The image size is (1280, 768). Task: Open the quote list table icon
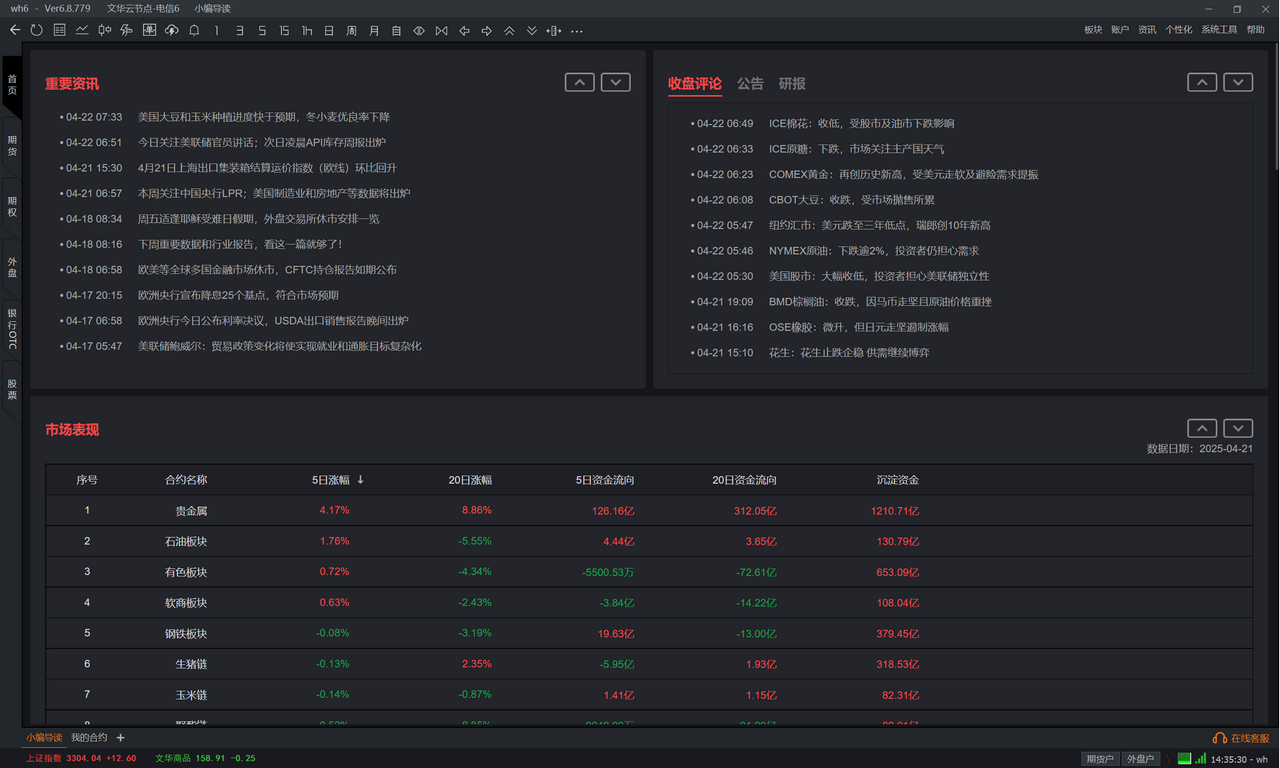pos(60,30)
